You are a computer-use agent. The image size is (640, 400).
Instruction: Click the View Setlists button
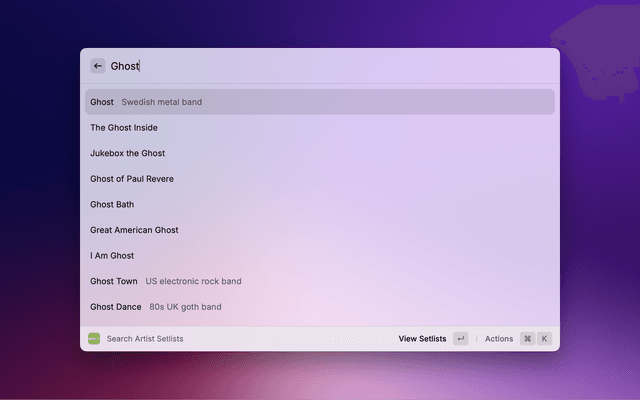422,339
